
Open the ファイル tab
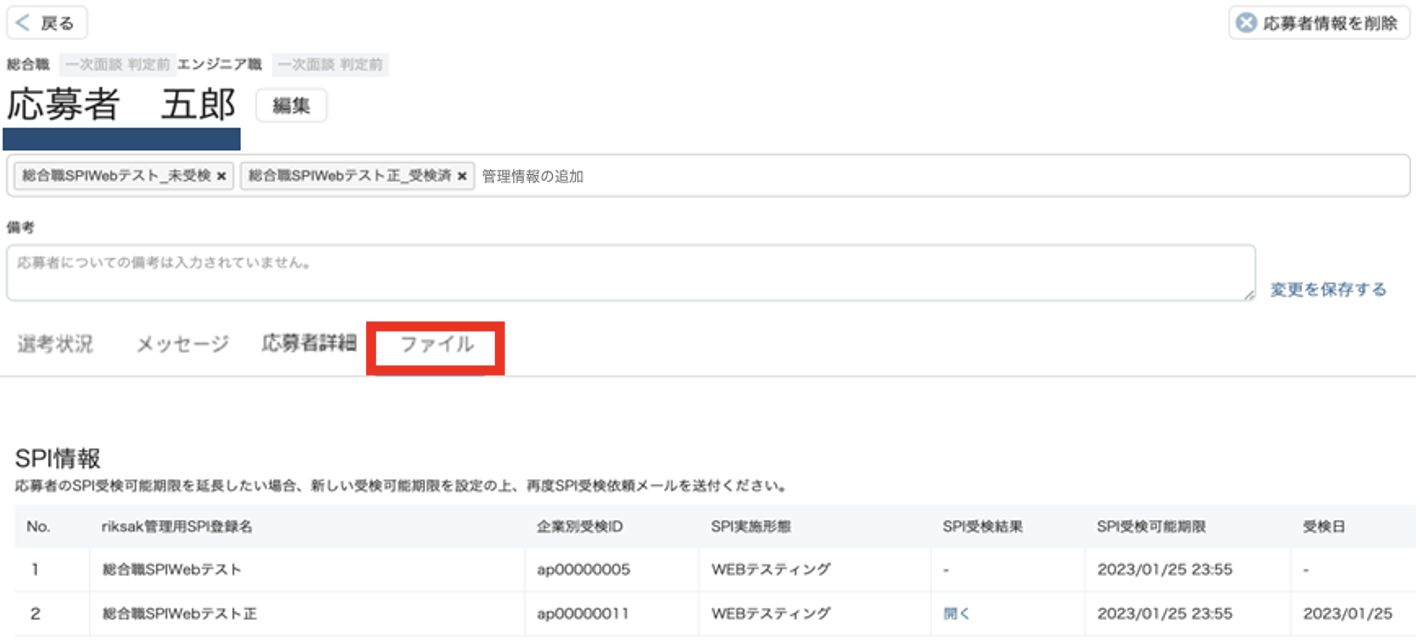[x=437, y=345]
